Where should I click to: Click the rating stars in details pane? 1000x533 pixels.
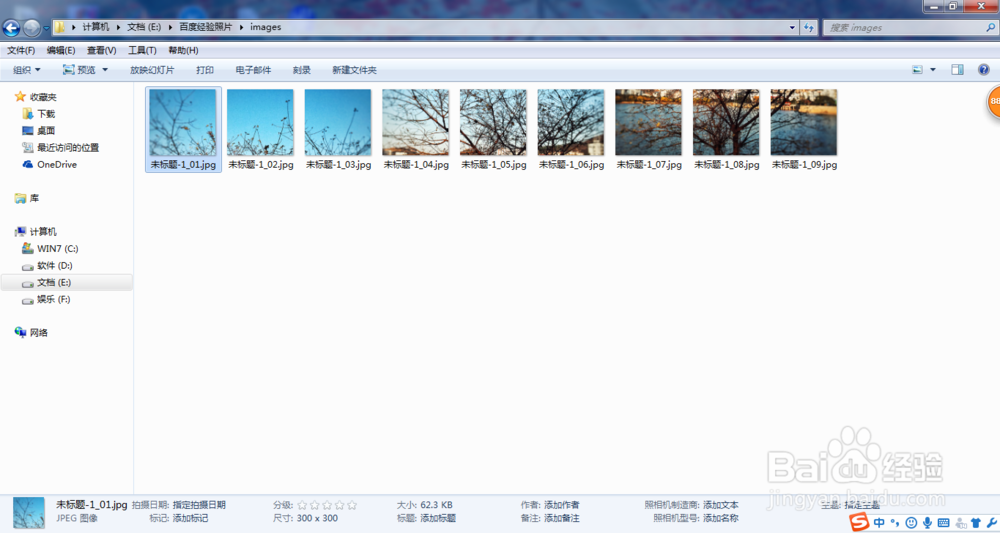[x=327, y=505]
